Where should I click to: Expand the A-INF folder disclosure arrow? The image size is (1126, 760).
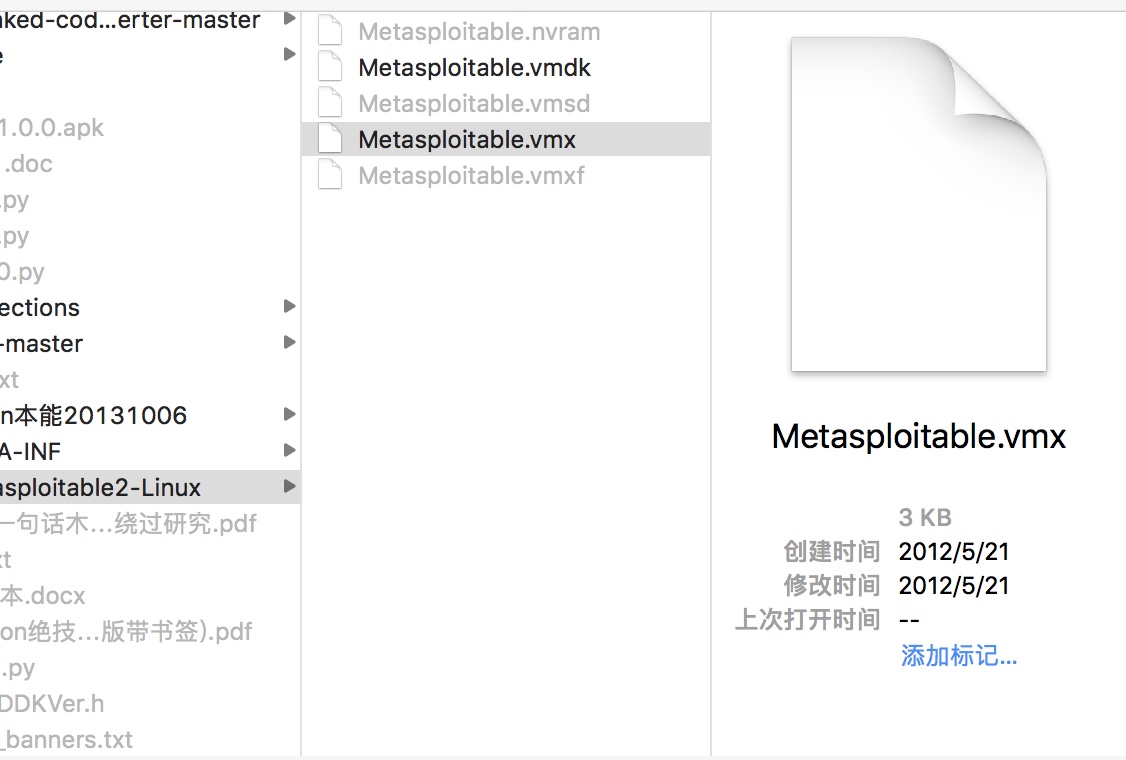(x=289, y=451)
